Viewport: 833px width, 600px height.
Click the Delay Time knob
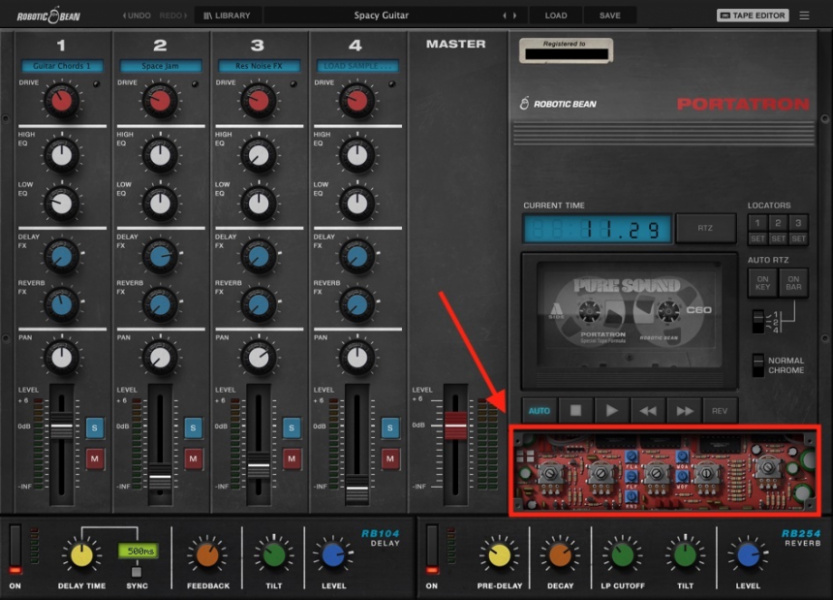[x=82, y=554]
